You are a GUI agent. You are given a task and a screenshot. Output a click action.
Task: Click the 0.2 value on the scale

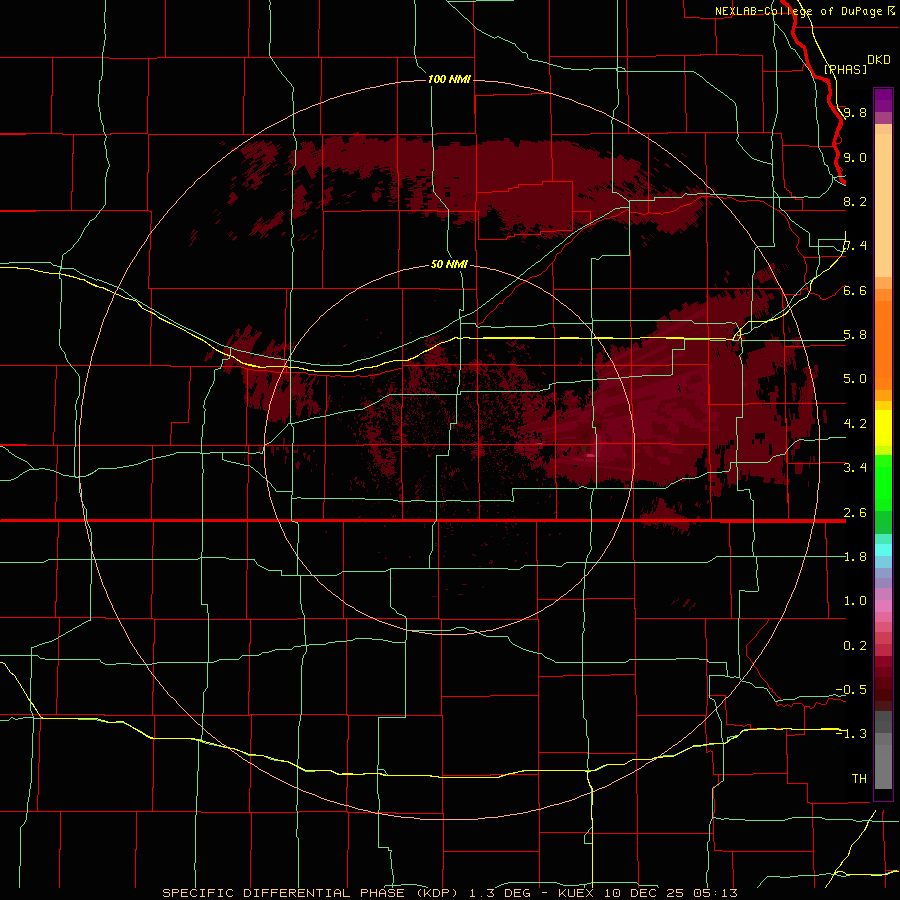[855, 646]
